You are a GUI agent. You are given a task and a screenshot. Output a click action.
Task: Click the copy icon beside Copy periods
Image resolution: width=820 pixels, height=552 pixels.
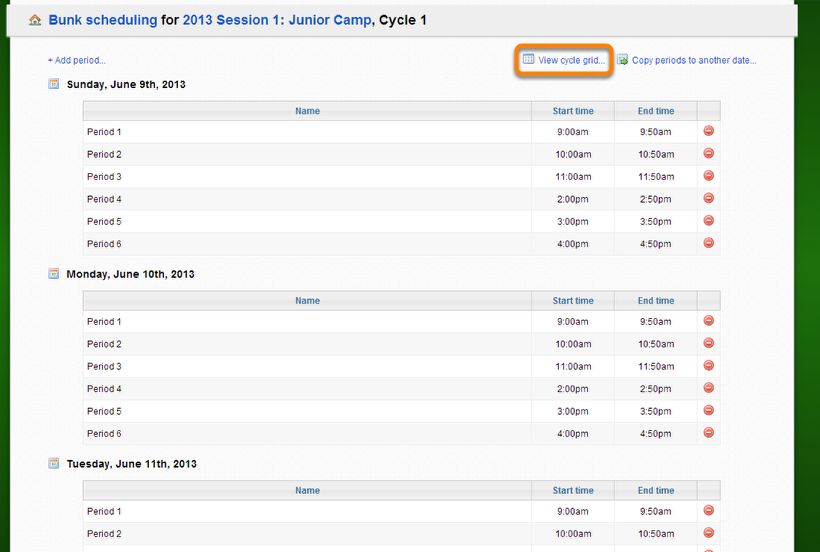click(x=622, y=60)
